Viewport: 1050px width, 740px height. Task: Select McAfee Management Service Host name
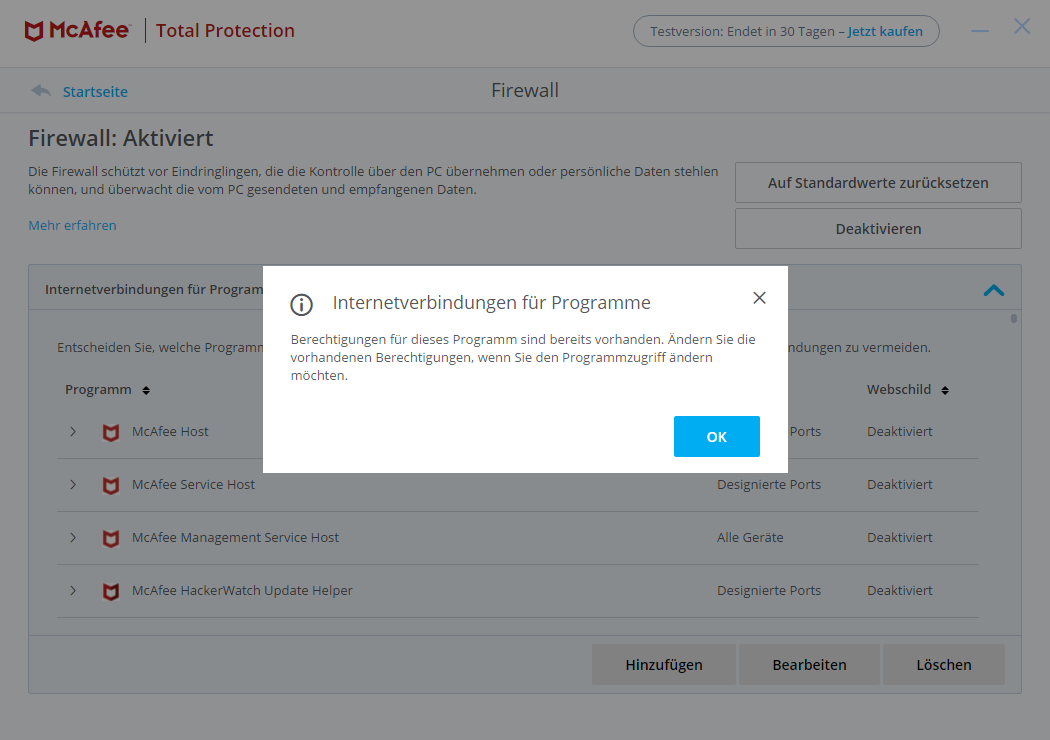point(235,538)
